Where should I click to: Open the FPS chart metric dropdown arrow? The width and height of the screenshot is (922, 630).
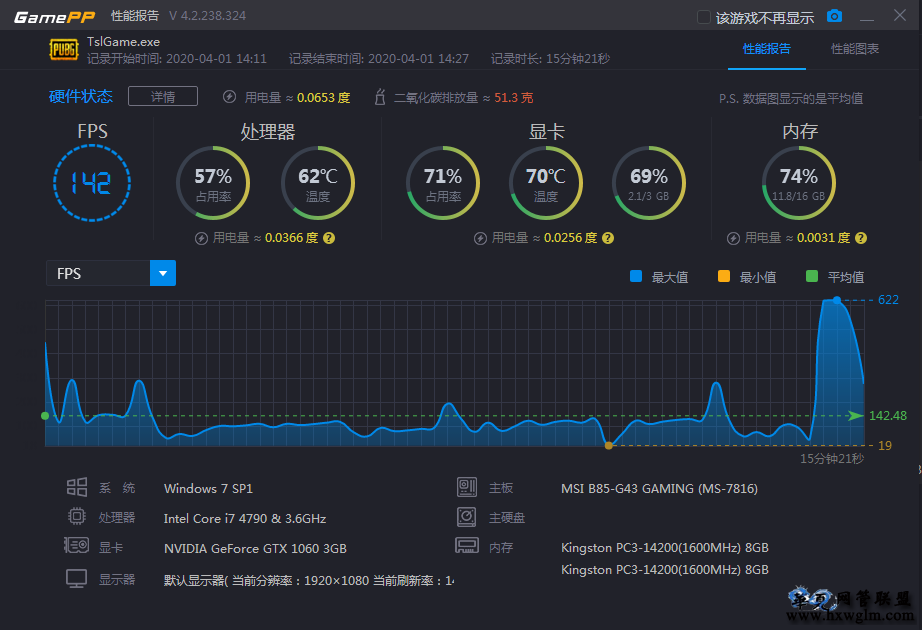(163, 273)
